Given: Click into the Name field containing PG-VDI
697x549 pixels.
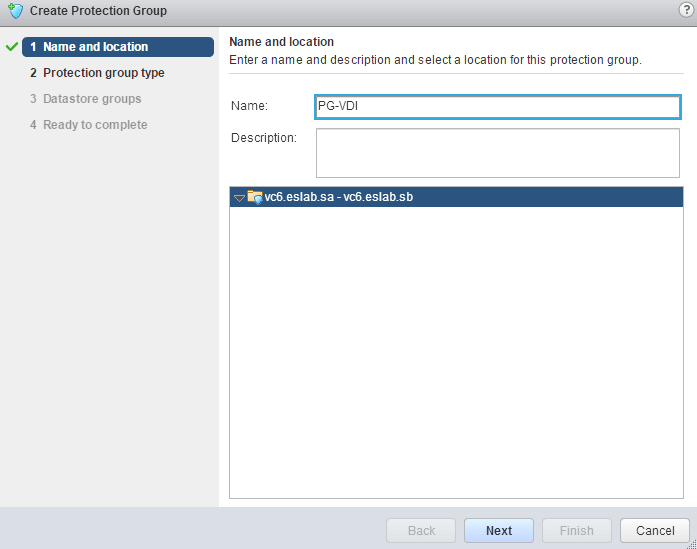Looking at the screenshot, I should click(497, 107).
